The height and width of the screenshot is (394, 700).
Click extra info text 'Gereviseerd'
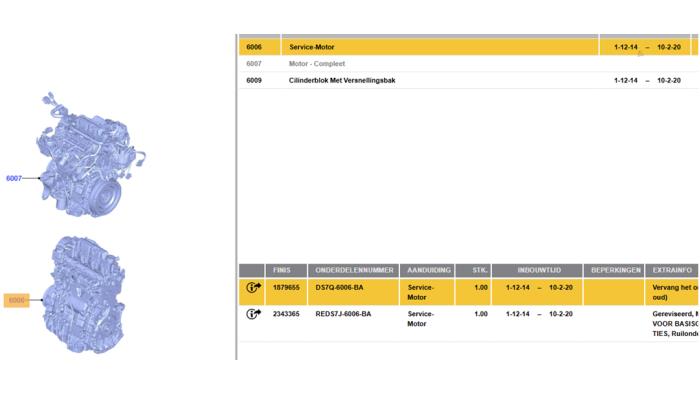pos(673,314)
